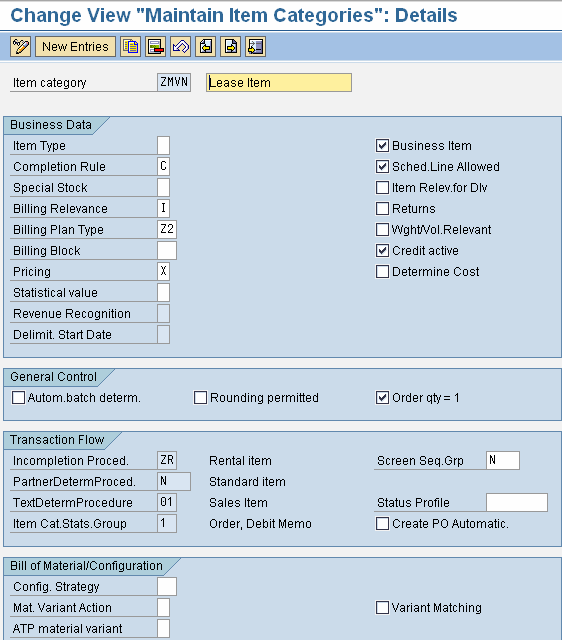562x640 pixels.
Task: Go to the next entry icon
Action: point(231,47)
